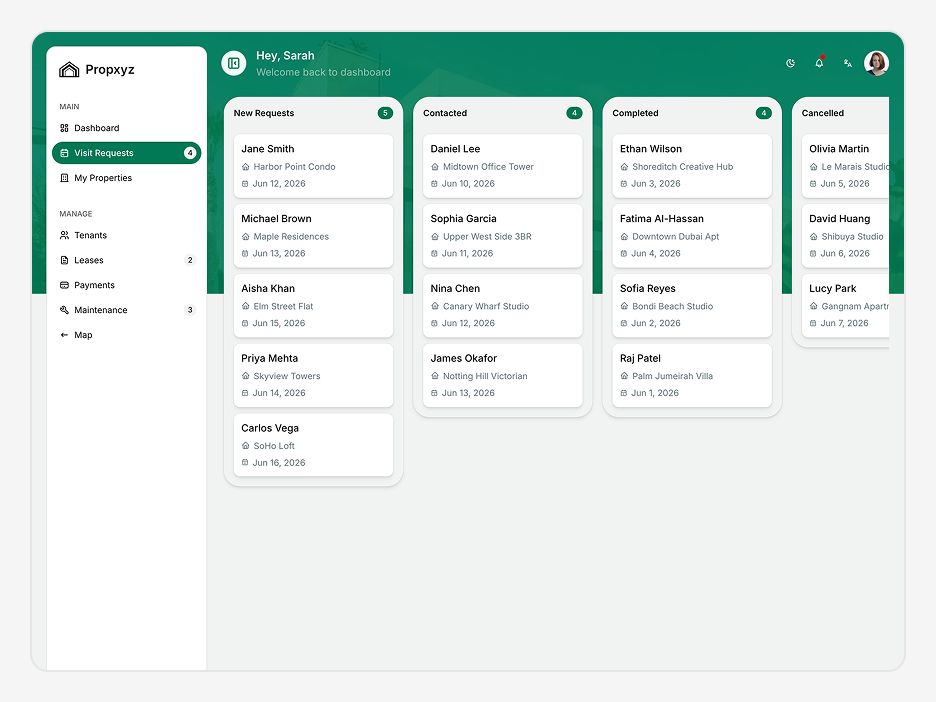Open Sofia Reyes completed card
Viewport: 936px width, 702px height.
tap(692, 306)
